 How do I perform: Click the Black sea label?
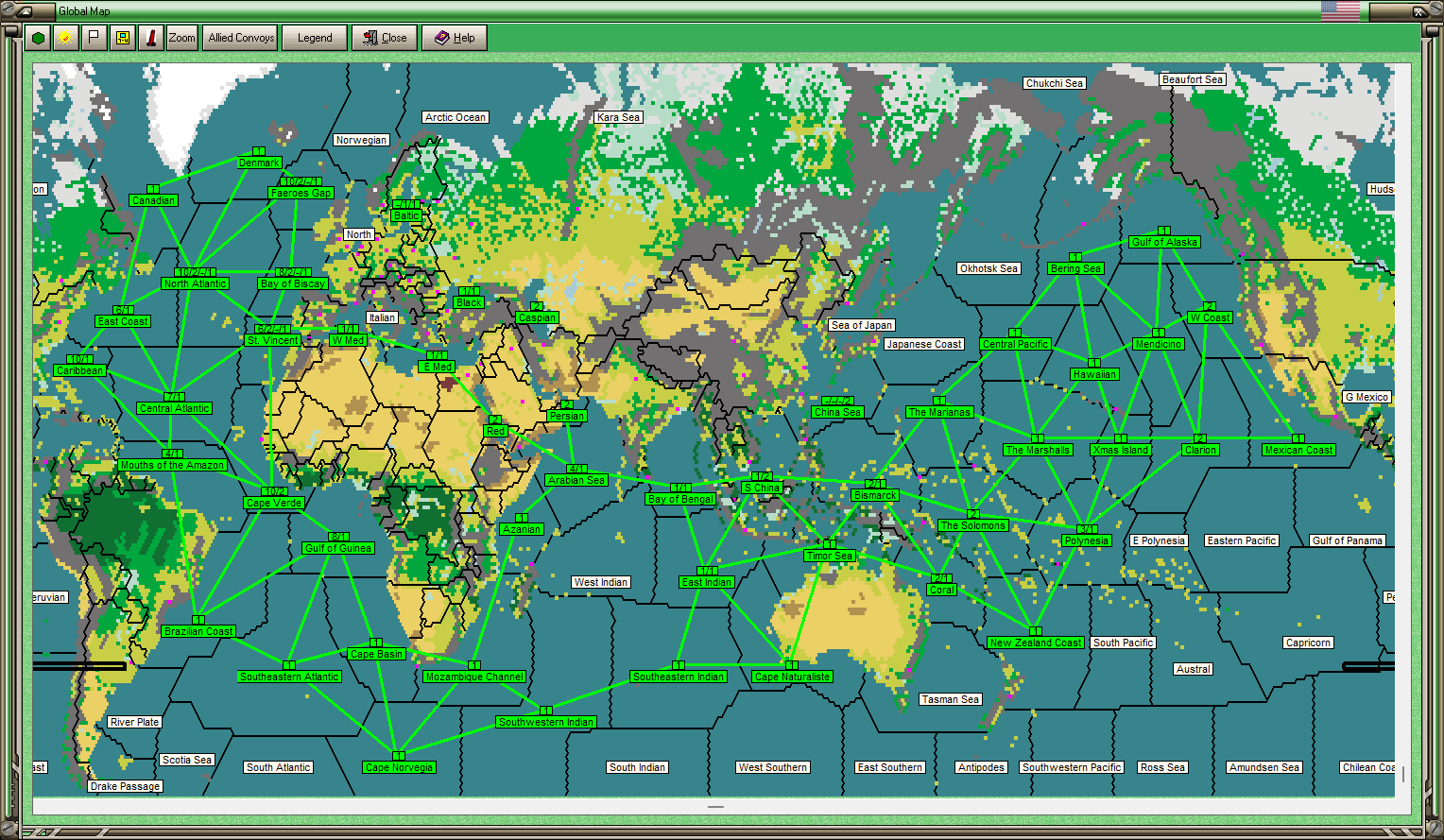(x=469, y=302)
